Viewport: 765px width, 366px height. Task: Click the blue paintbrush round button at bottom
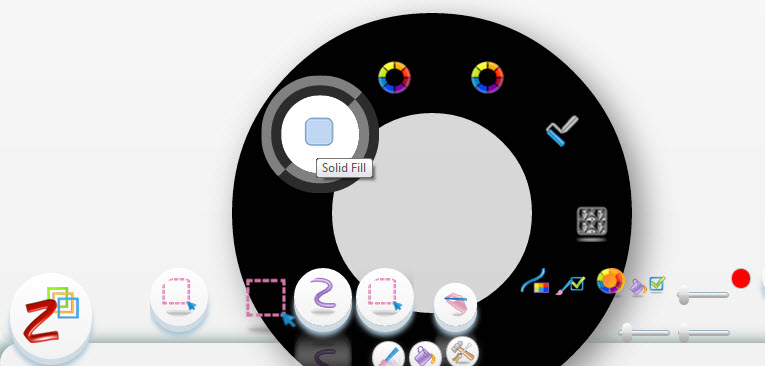[x=388, y=355]
